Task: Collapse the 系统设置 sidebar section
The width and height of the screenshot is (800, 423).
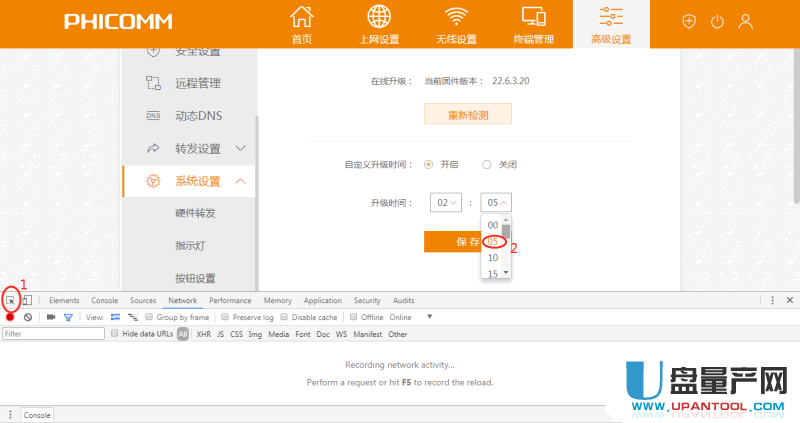Action: [x=240, y=181]
